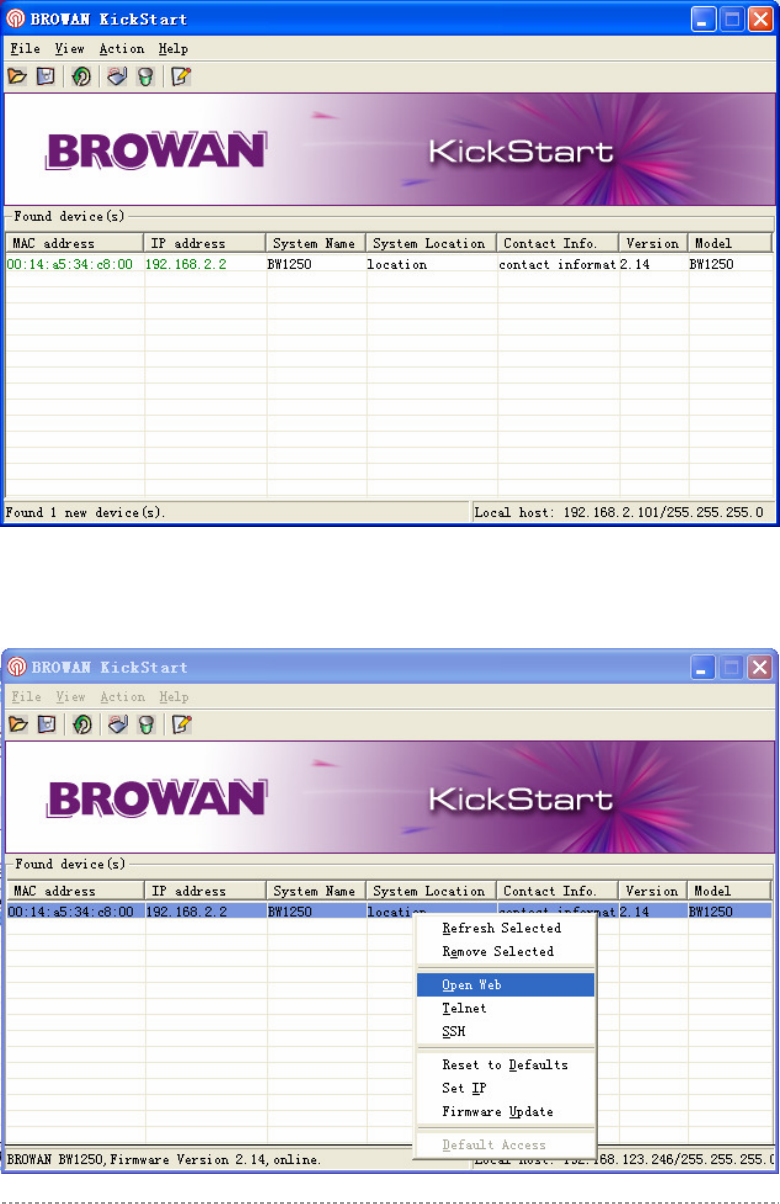780x1204 pixels.
Task: Click the green circular rescan icon in upper window
Action: [82, 76]
